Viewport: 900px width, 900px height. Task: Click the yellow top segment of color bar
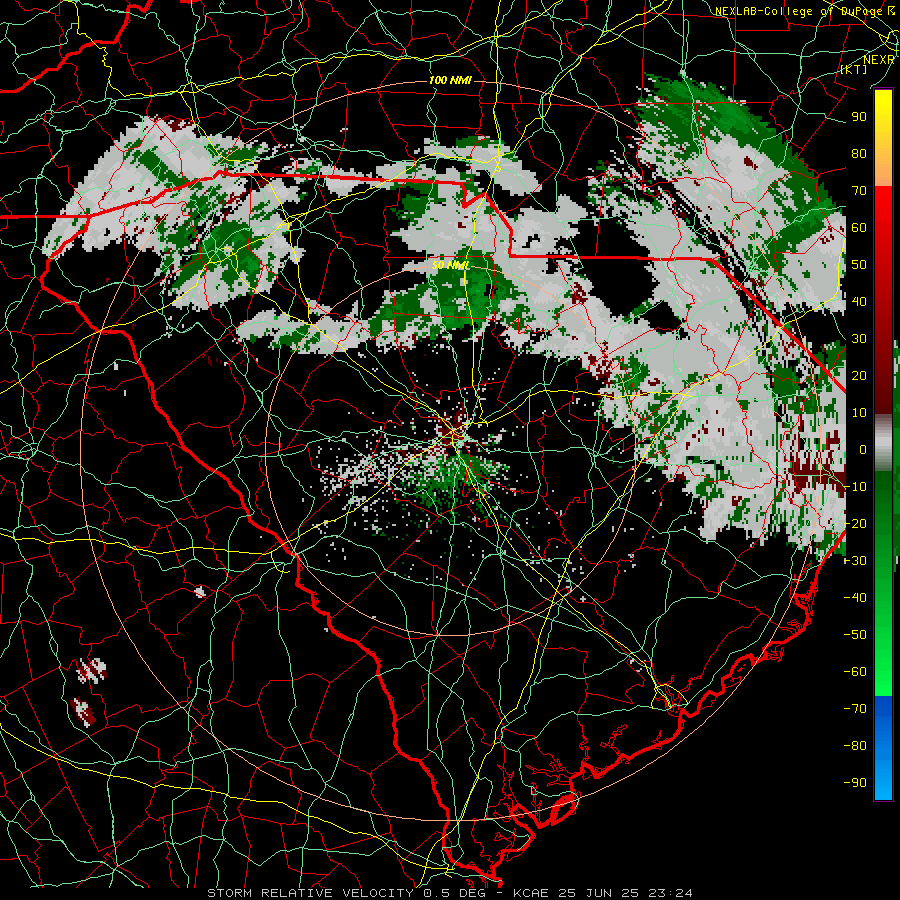pos(883,138)
